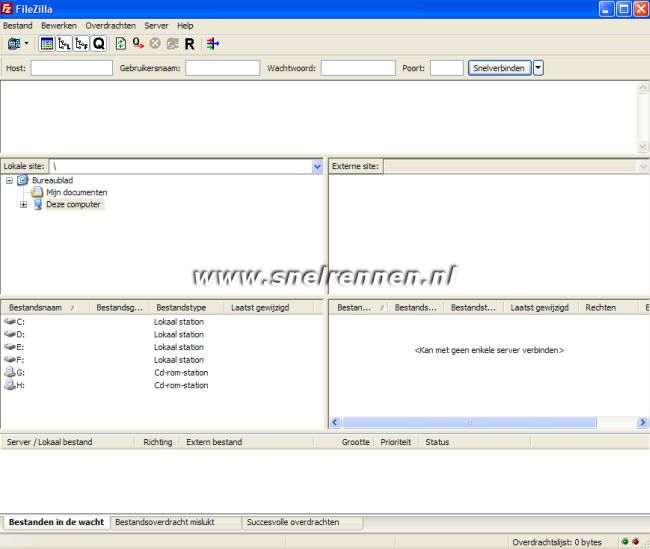
Task: Click the message log scroll up arrow
Action: click(643, 87)
